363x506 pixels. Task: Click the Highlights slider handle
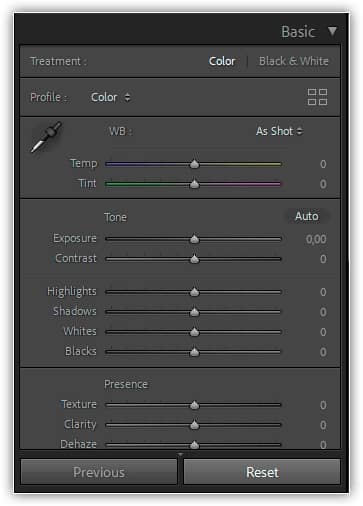tap(194, 292)
